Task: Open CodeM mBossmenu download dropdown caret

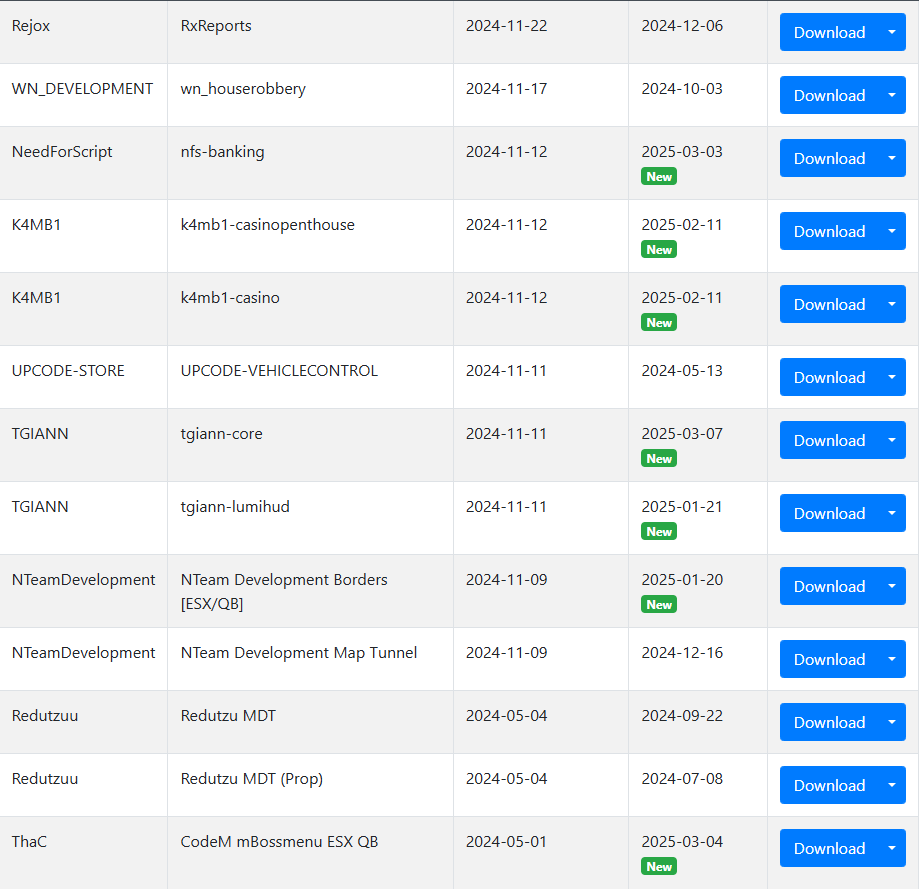Action: click(x=892, y=848)
